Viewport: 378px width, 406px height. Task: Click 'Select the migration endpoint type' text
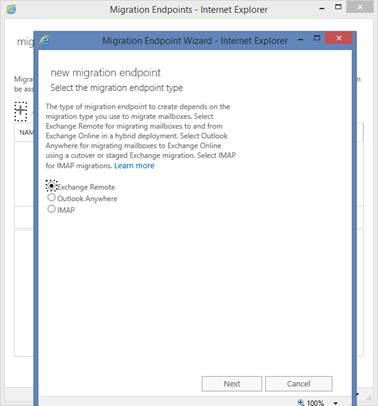coord(117,88)
